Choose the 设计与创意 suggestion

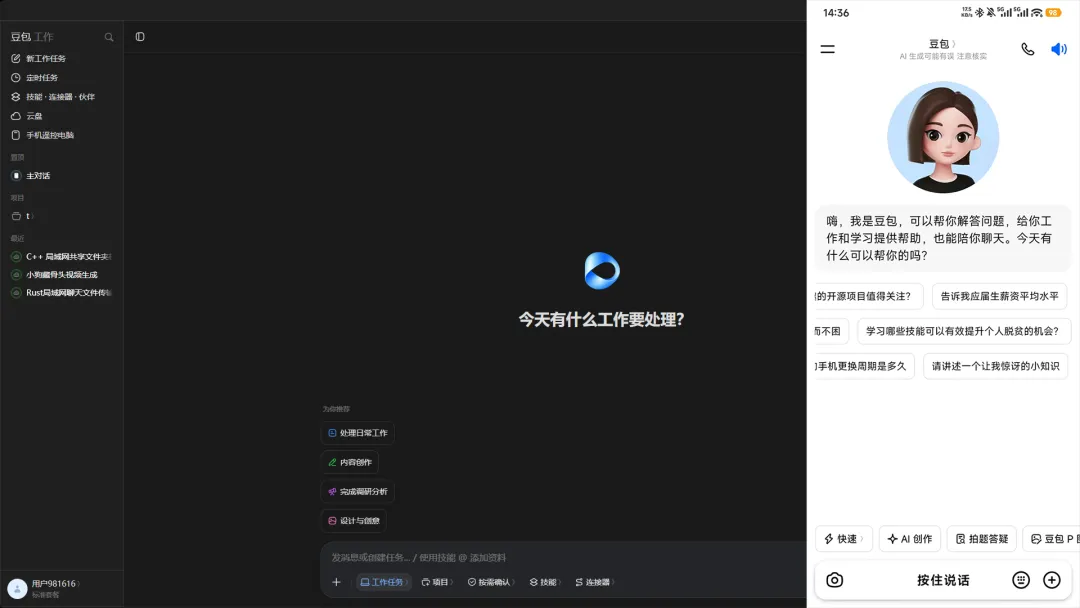coord(353,521)
